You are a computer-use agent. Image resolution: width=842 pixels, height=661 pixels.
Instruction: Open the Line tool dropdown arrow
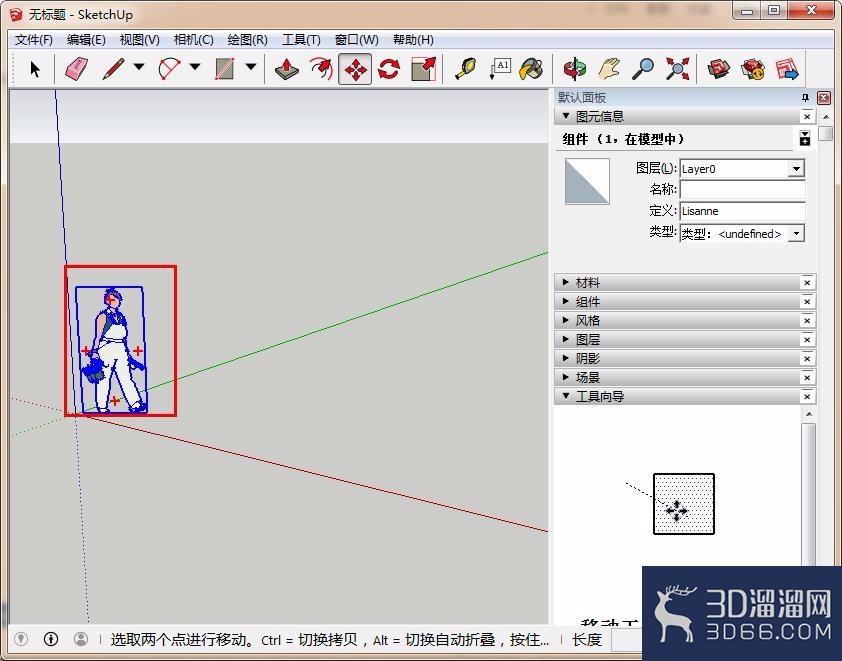pos(139,67)
